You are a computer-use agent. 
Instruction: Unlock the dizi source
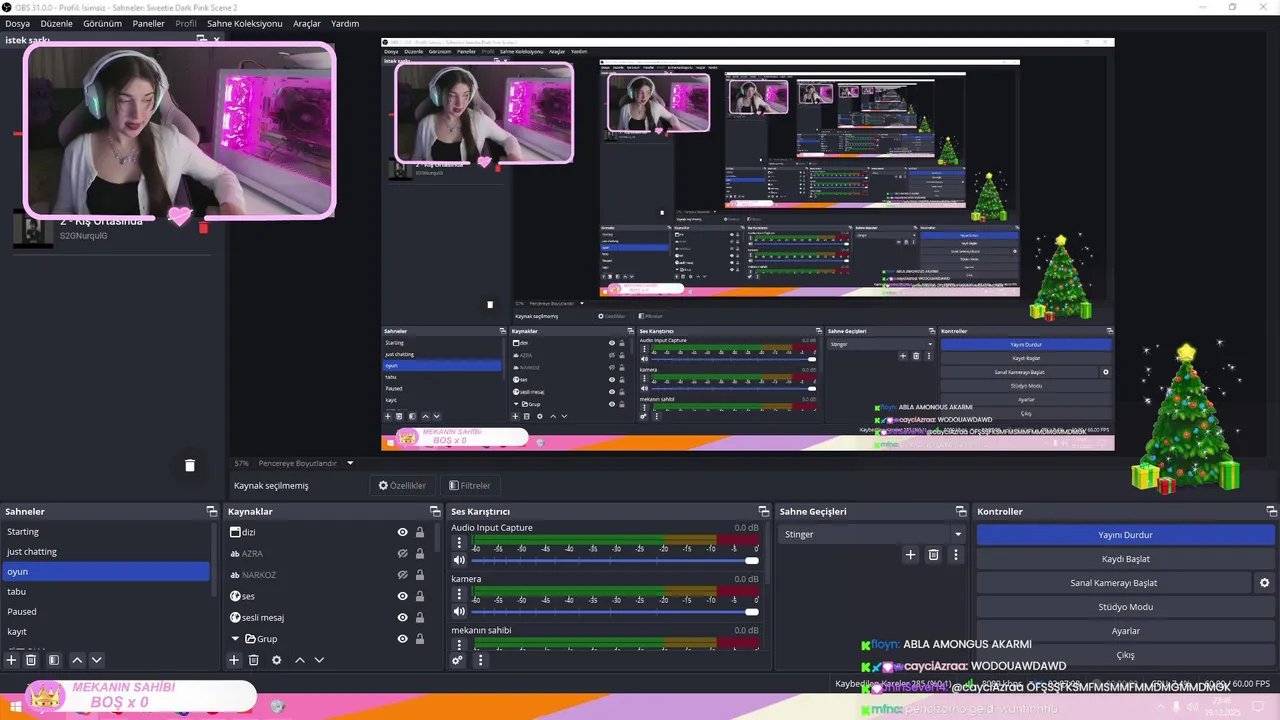pyautogui.click(x=420, y=533)
